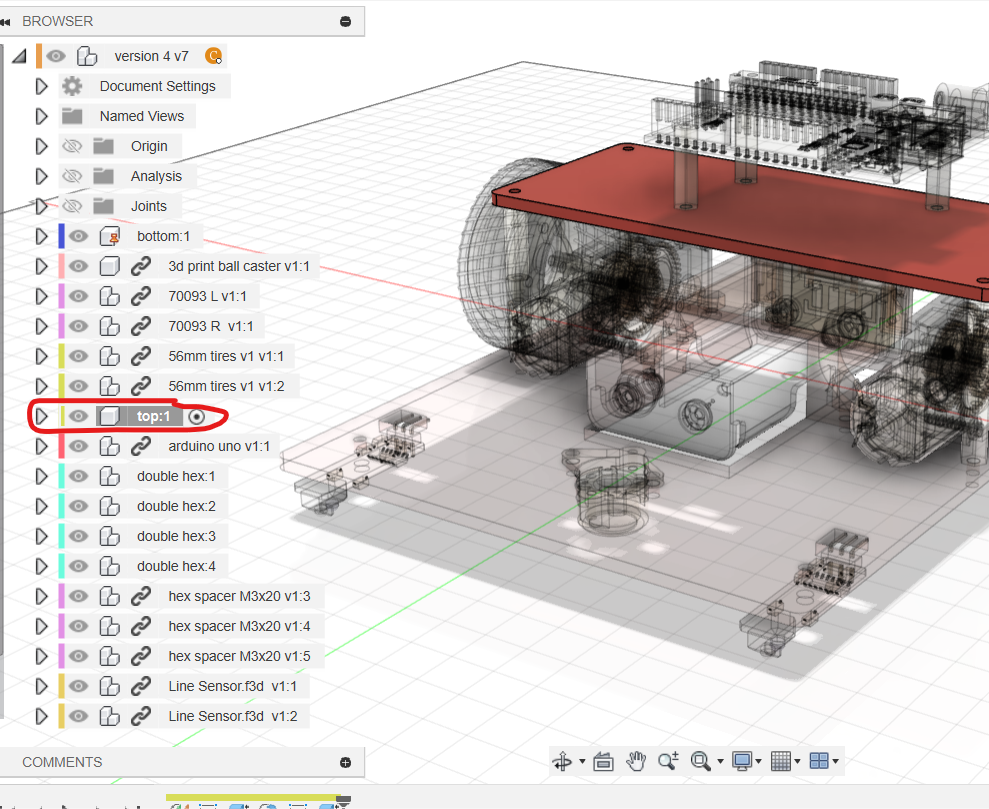The height and width of the screenshot is (809, 989).
Task: Click the pink color bar of 70093 R v1:1
Action: 62,326
